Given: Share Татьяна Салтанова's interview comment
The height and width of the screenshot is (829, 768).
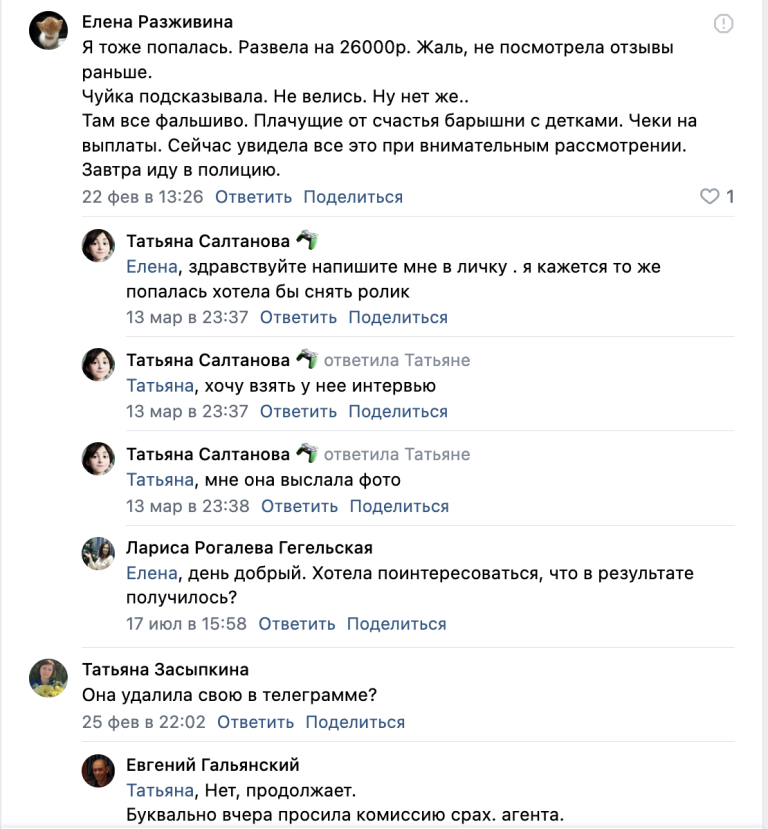Looking at the screenshot, I should point(398,411).
